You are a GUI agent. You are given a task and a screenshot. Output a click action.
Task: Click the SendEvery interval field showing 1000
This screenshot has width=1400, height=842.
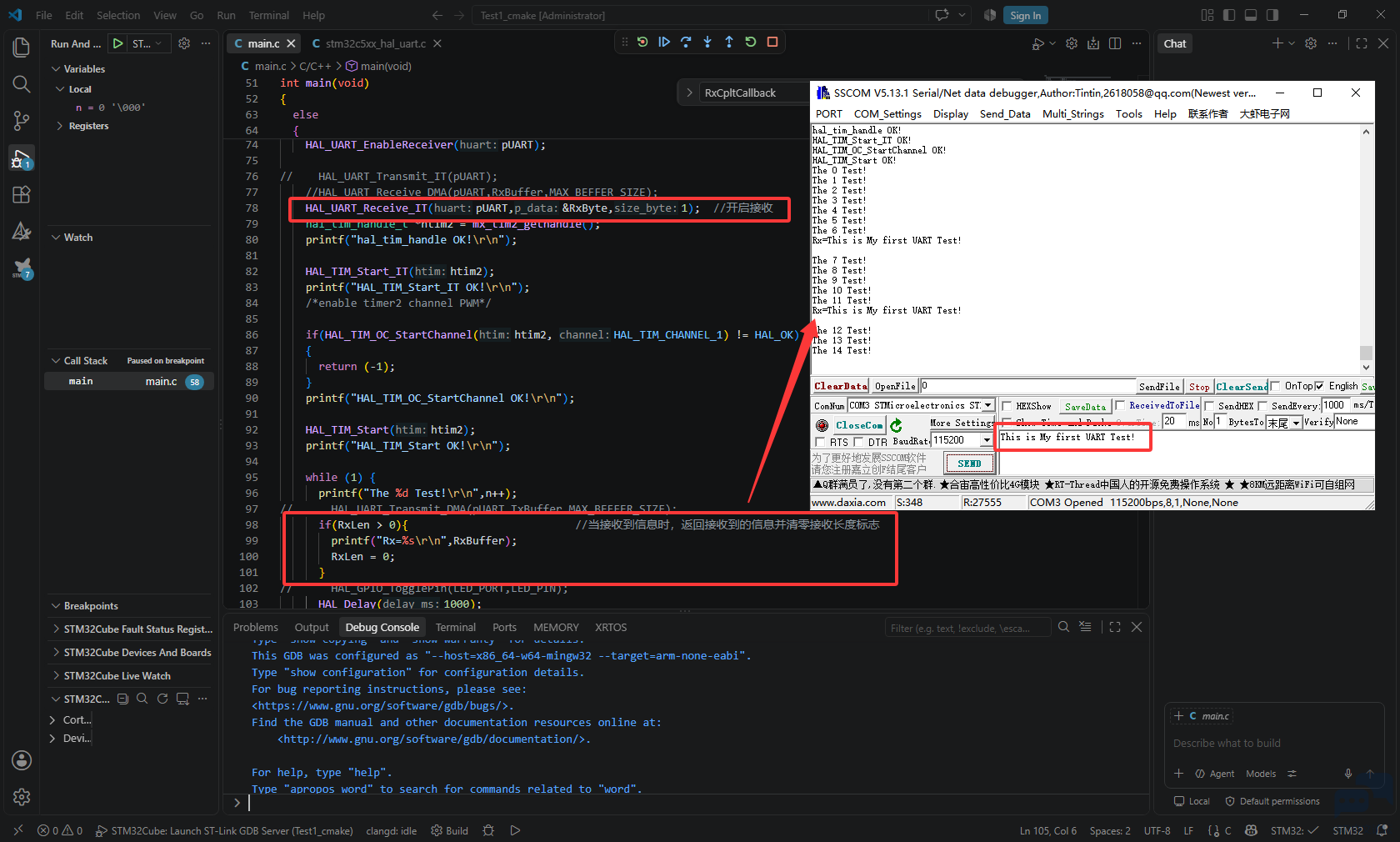click(1335, 405)
